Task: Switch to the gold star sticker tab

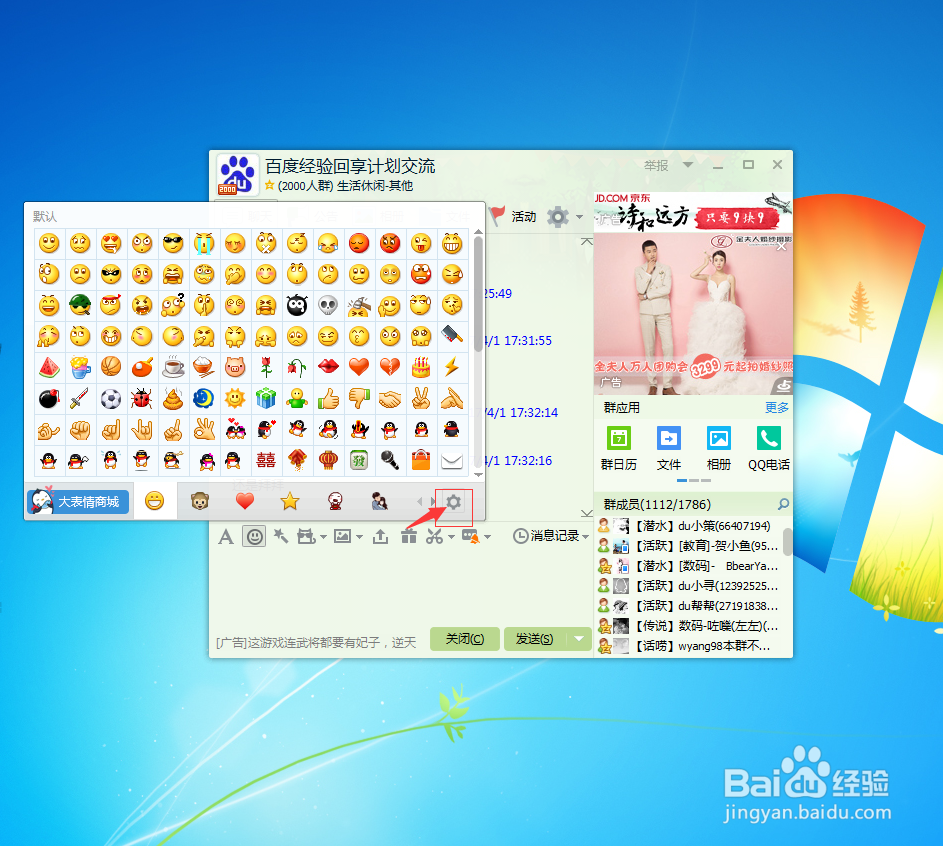Action: click(x=290, y=501)
